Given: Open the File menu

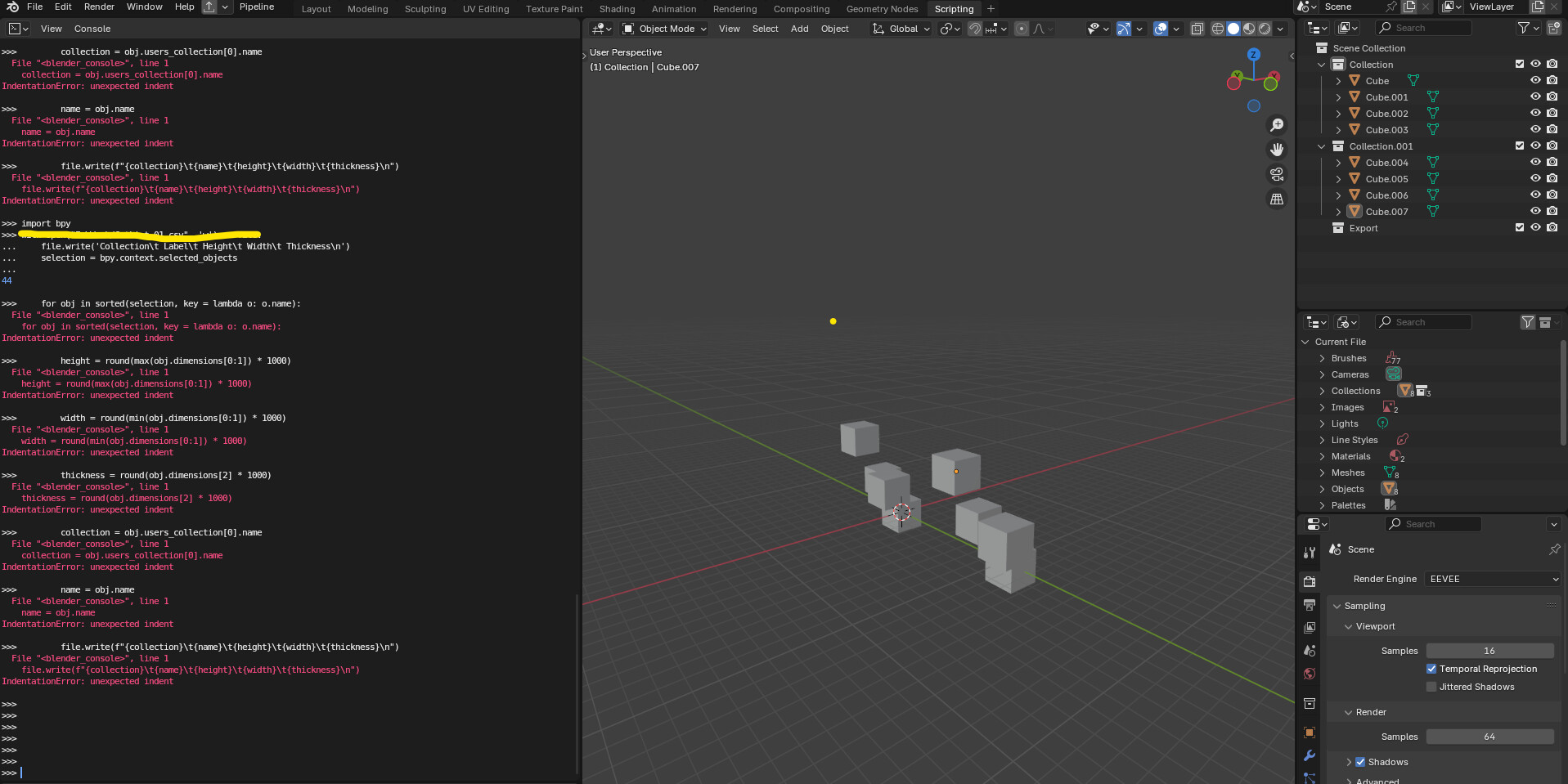Looking at the screenshot, I should [x=35, y=7].
